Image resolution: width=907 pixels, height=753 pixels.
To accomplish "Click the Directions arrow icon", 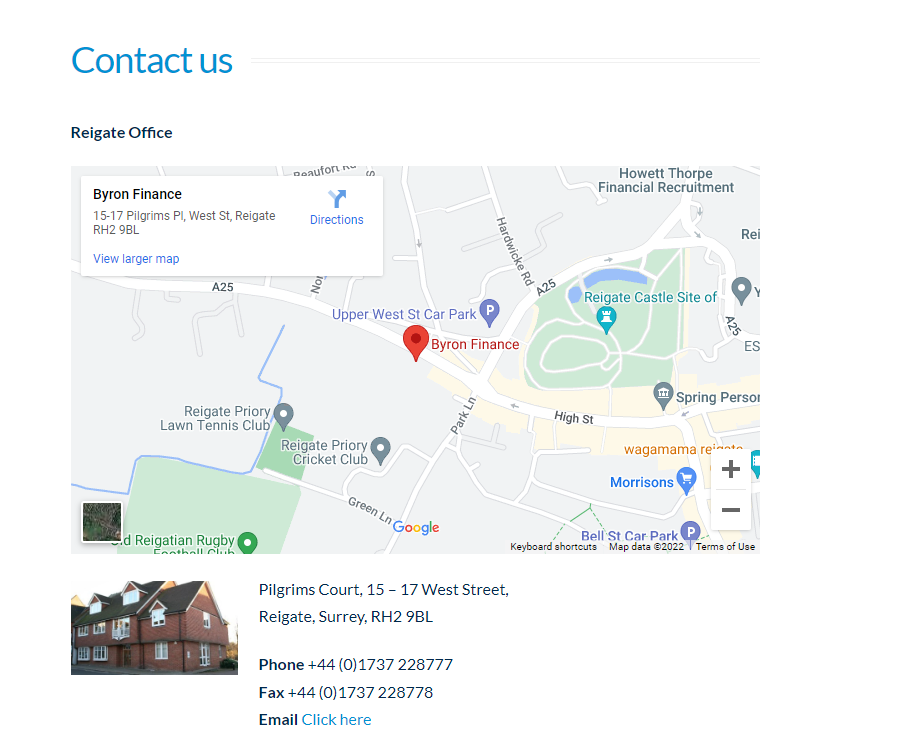I will pos(337,198).
